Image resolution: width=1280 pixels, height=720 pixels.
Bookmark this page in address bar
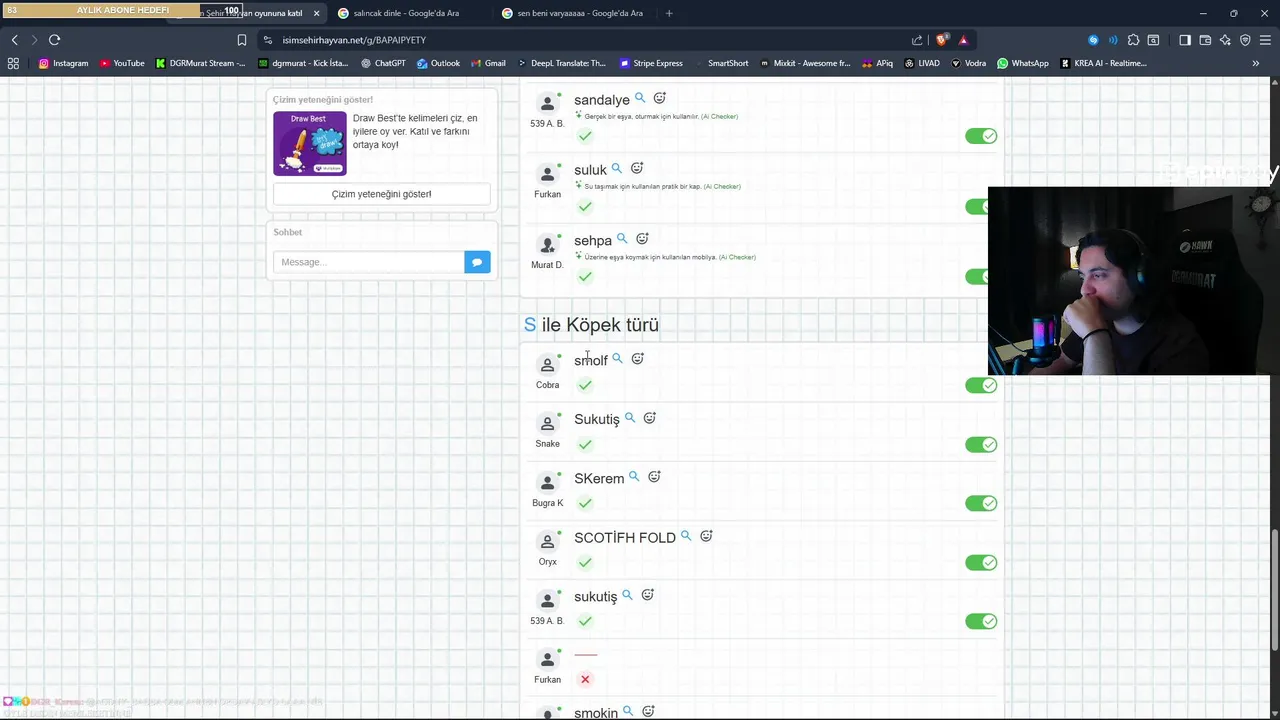(241, 40)
